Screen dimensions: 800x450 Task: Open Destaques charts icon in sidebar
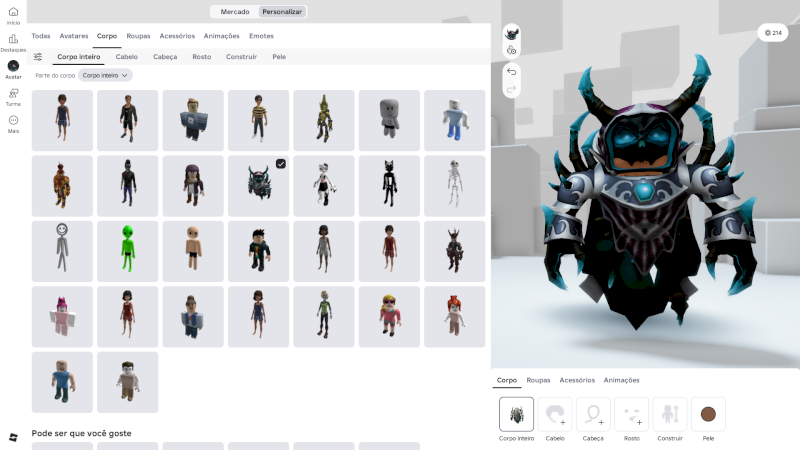pyautogui.click(x=13, y=39)
